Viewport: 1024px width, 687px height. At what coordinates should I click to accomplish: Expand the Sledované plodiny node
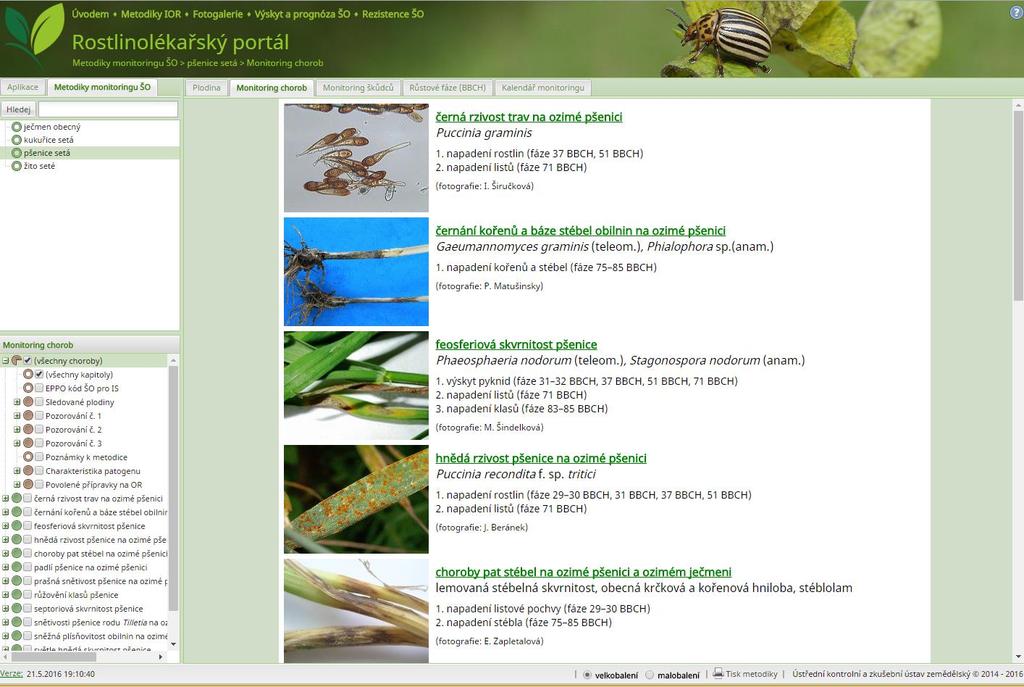(x=17, y=402)
